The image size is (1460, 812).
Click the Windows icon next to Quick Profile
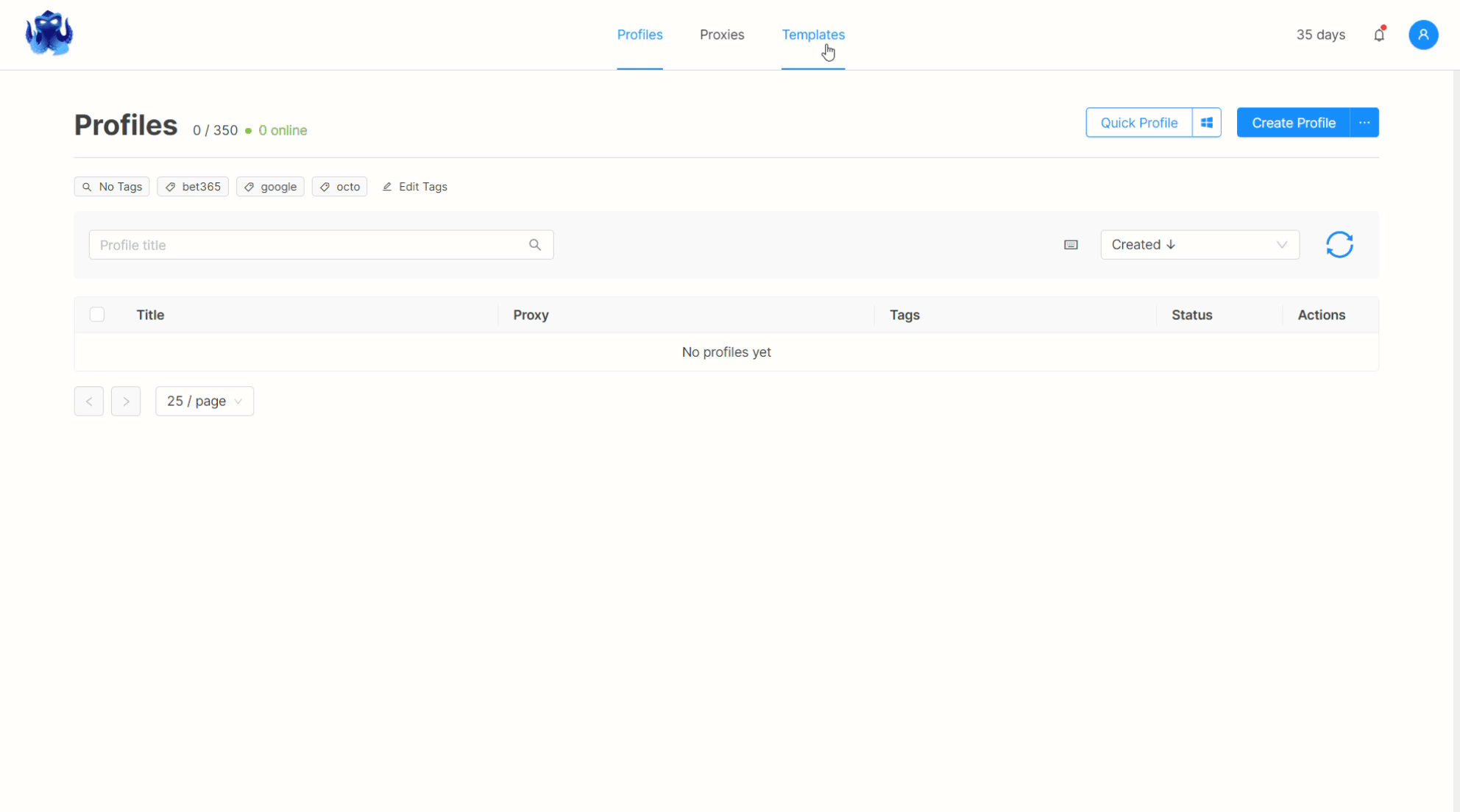(1207, 123)
